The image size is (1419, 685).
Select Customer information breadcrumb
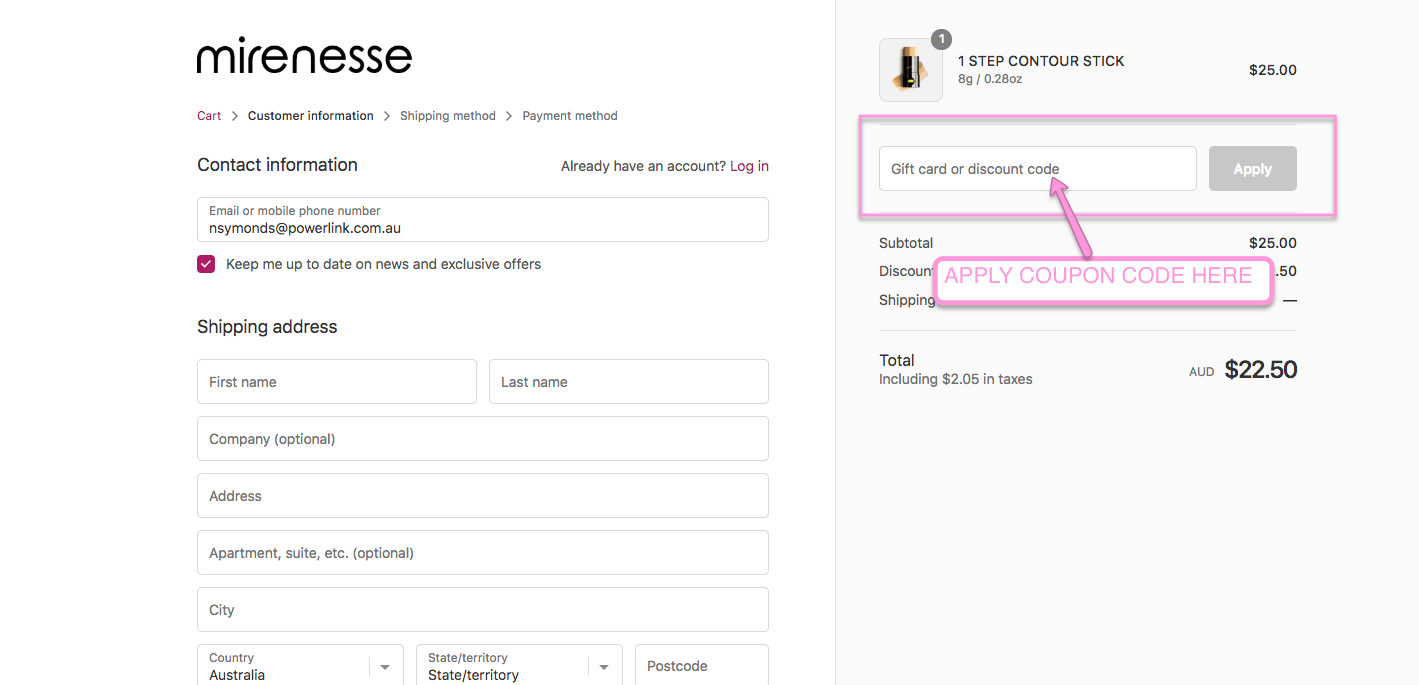(311, 116)
